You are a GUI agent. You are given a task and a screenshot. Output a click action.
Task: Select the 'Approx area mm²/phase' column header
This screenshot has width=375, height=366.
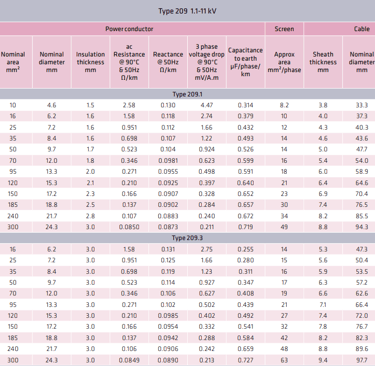point(284,62)
